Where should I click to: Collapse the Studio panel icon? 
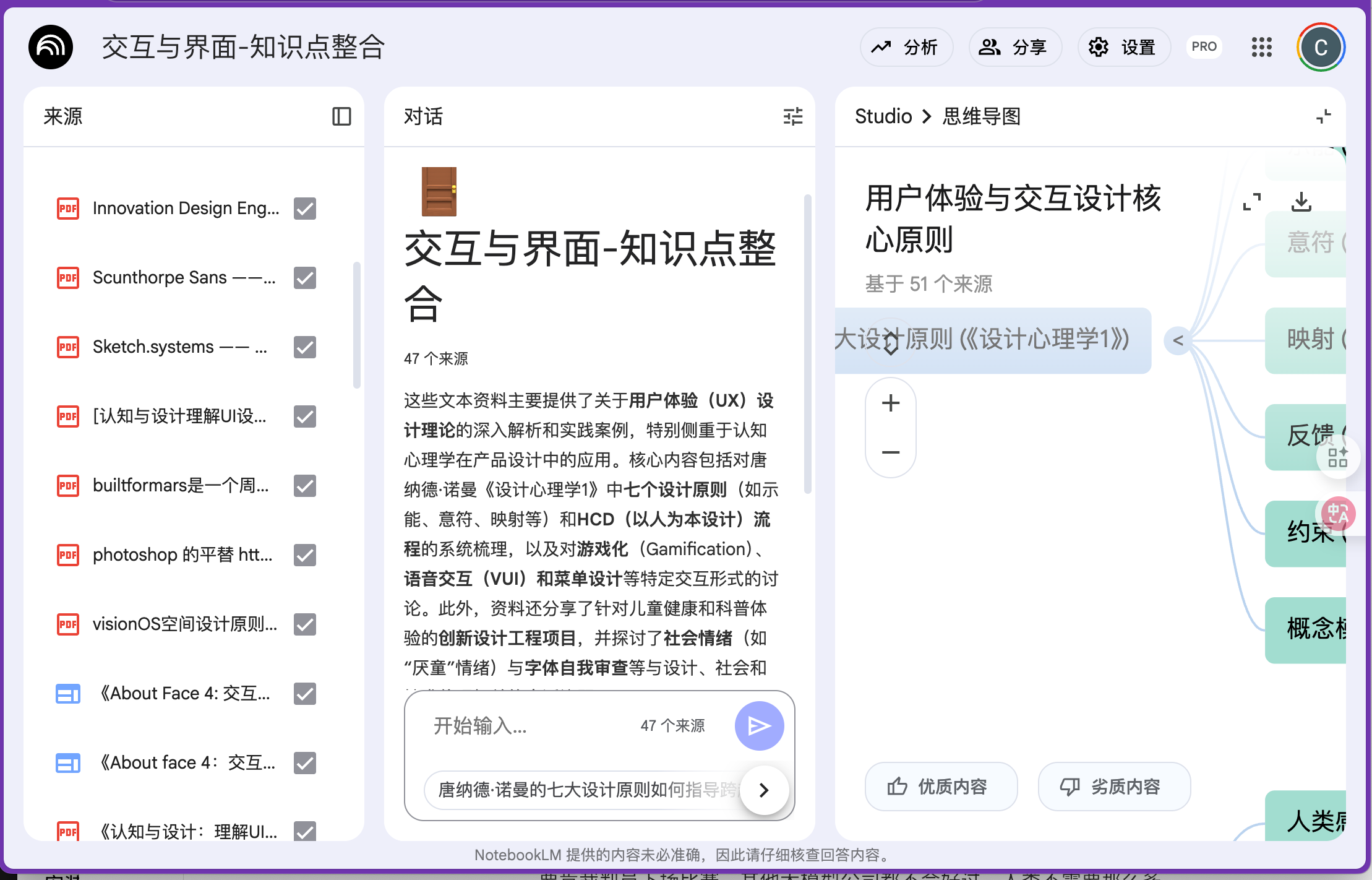tap(1323, 116)
